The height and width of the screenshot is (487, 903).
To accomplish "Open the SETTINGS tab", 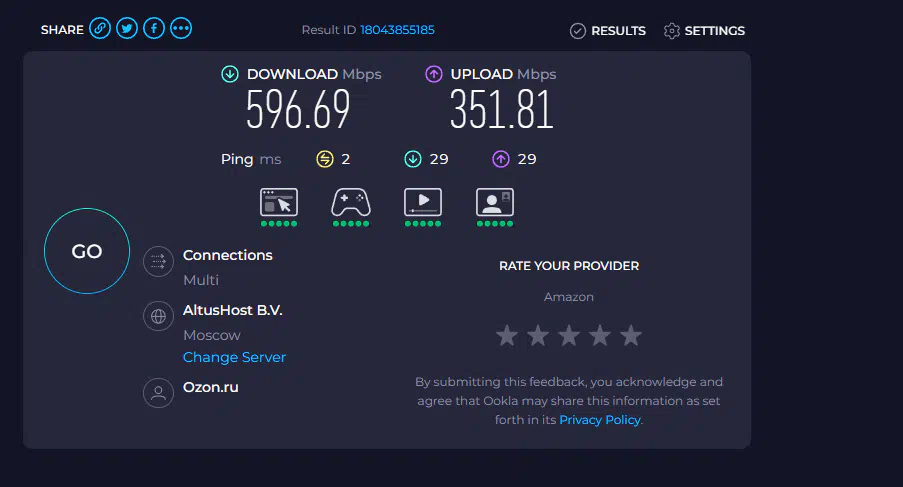I will (704, 31).
